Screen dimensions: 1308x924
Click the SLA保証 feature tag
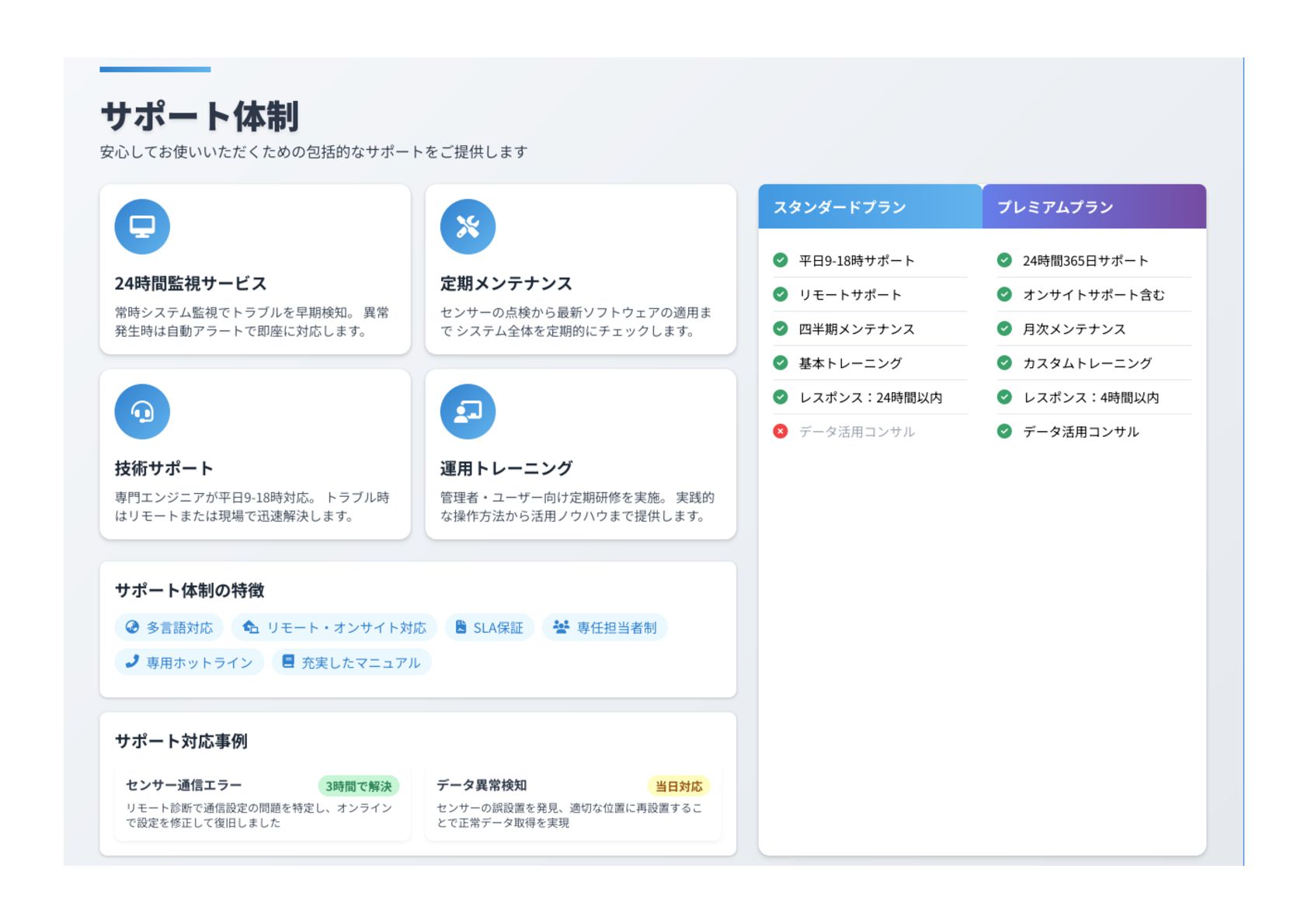[489, 627]
